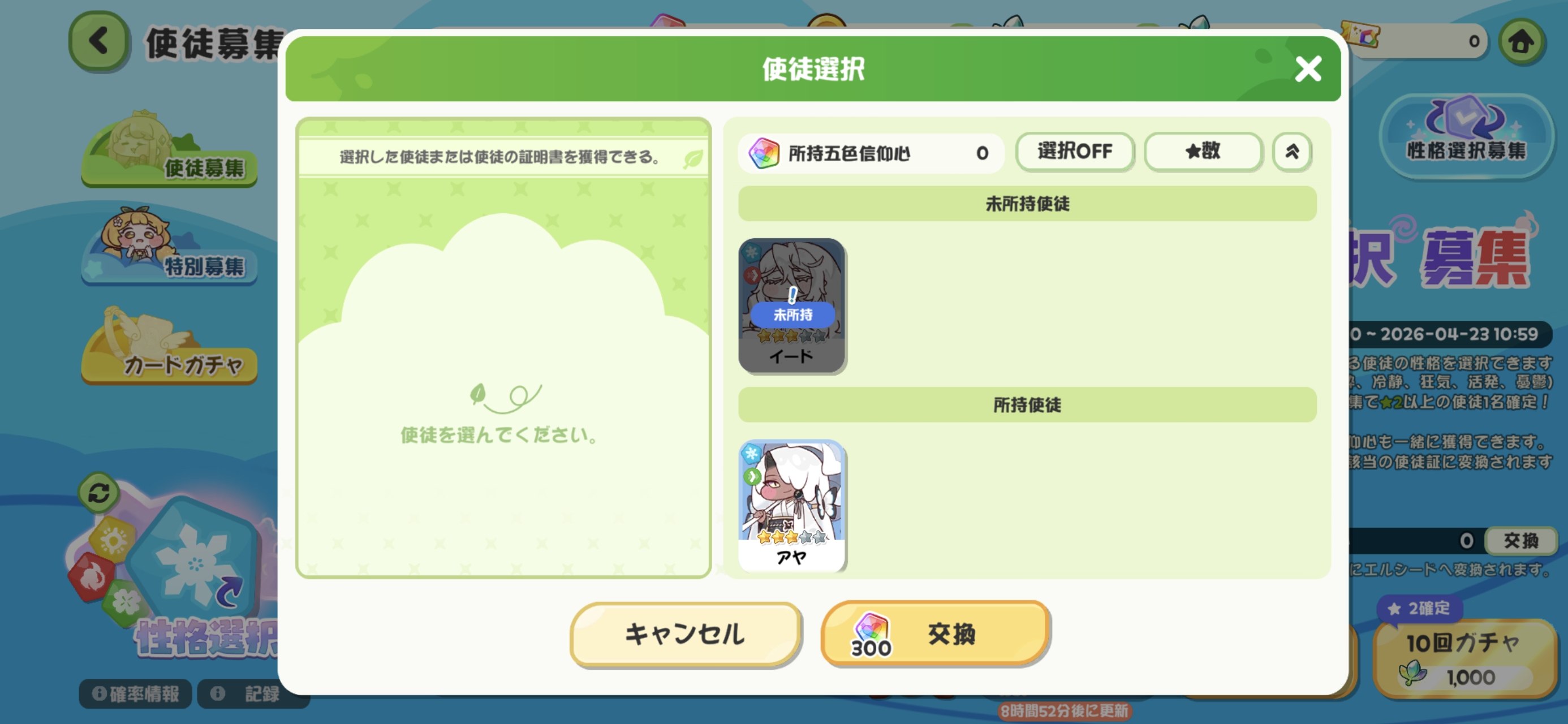Toggle the 選択OFF filter button

(x=1075, y=151)
